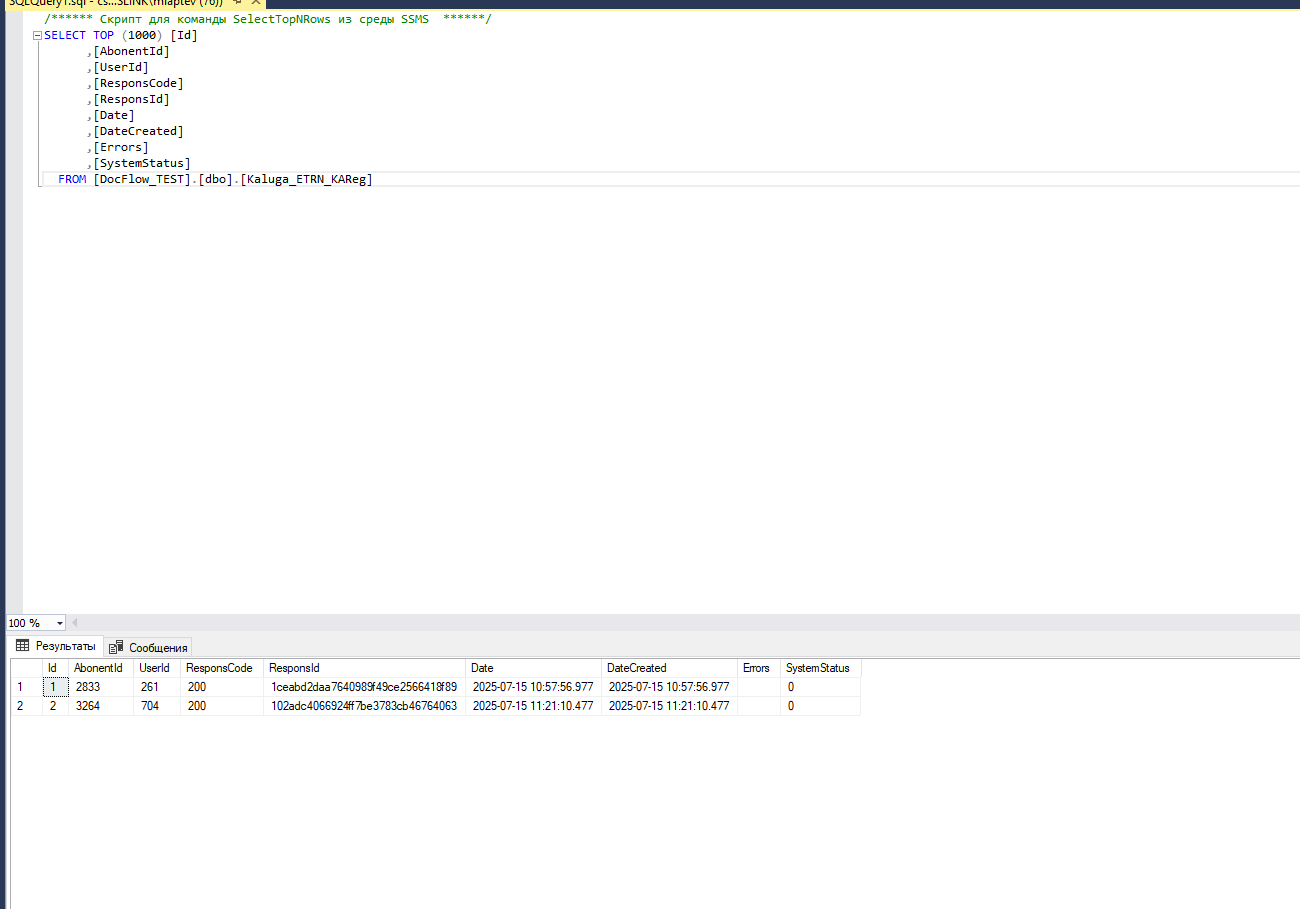Screen dimensions: 1300x909
Task: Click [DocFlow_TEST] in the FROM clause
Action: pyautogui.click(x=142, y=179)
